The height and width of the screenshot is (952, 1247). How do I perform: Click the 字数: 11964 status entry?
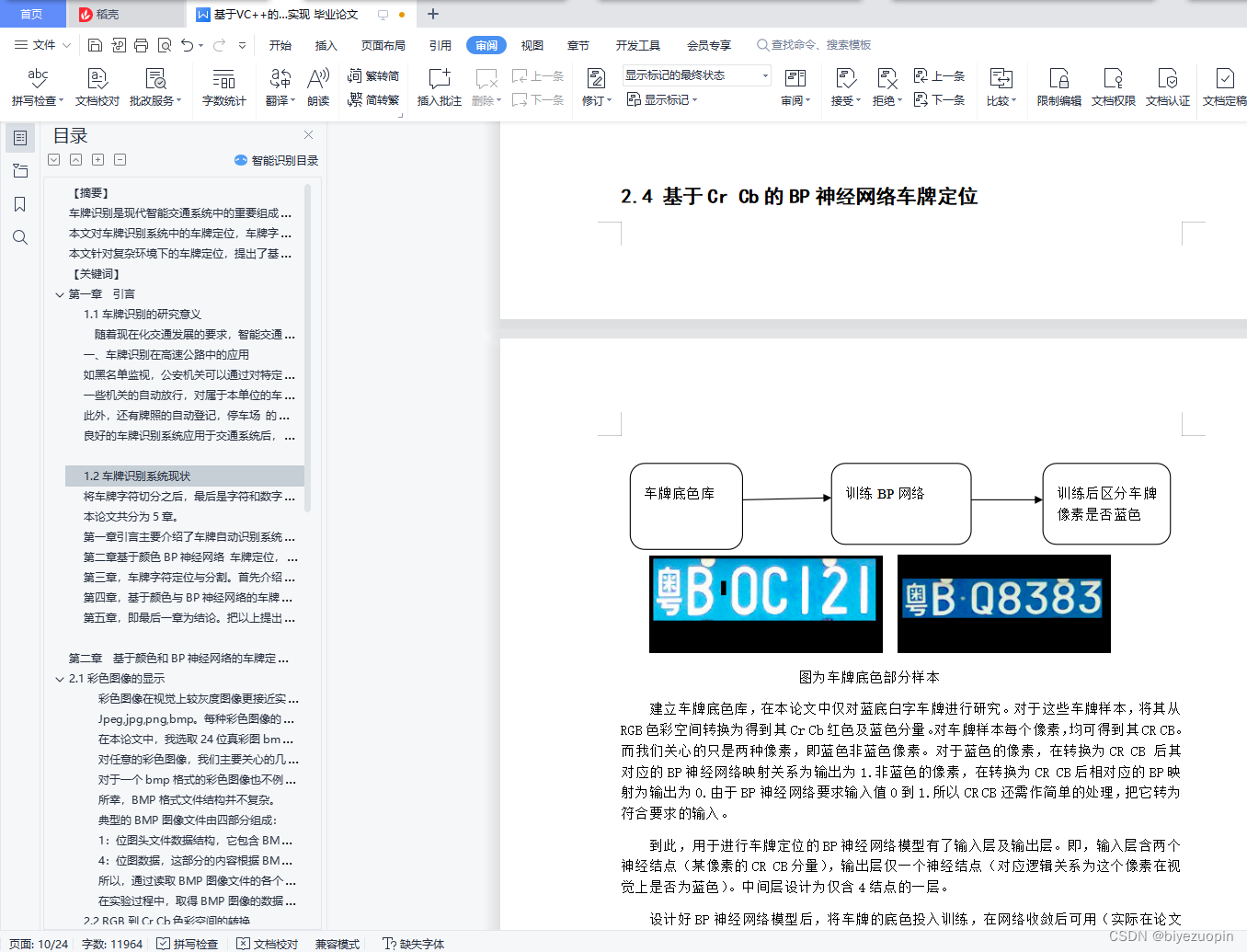pos(112,944)
